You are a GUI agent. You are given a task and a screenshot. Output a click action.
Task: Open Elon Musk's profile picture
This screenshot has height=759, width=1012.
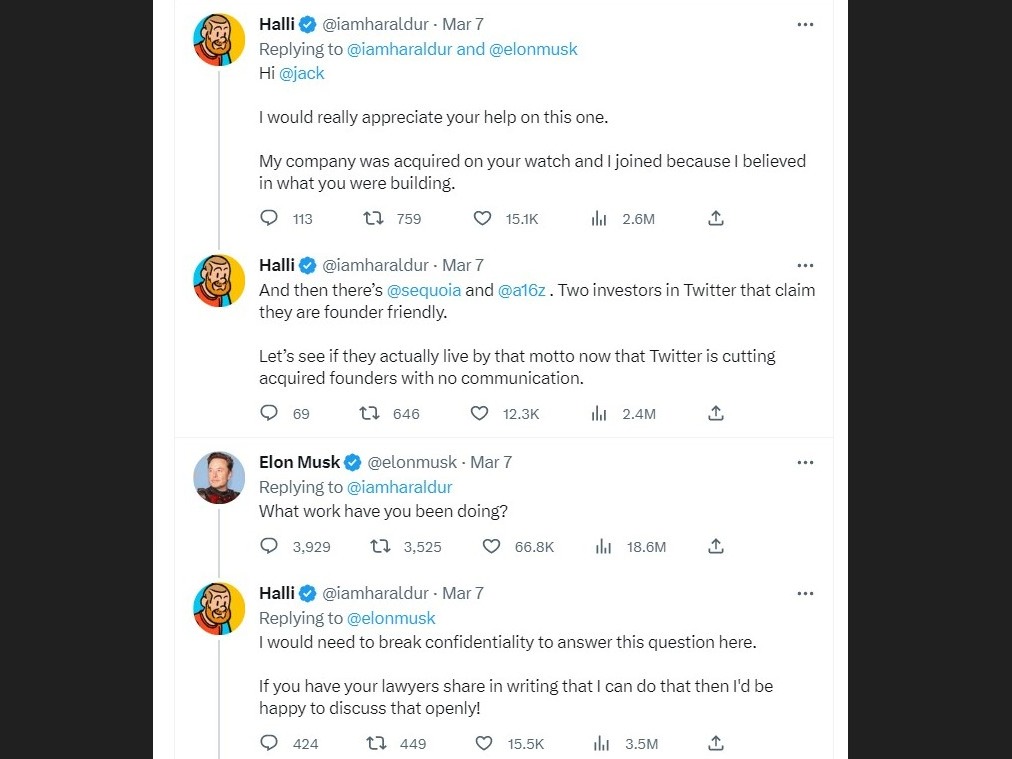(x=219, y=477)
